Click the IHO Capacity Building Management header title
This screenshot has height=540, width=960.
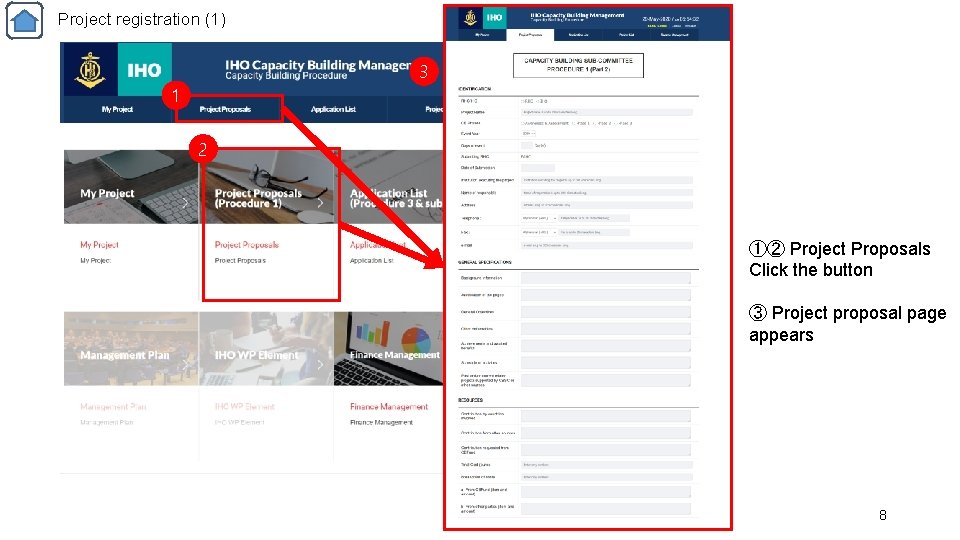[577, 15]
